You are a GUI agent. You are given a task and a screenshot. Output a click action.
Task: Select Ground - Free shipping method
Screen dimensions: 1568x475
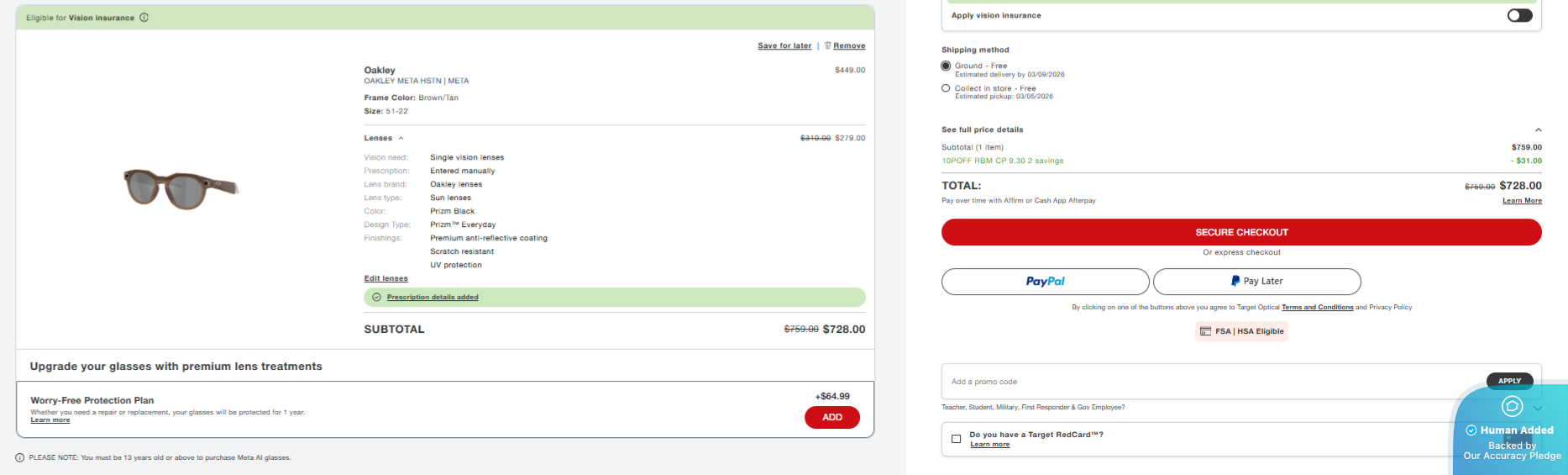[946, 66]
